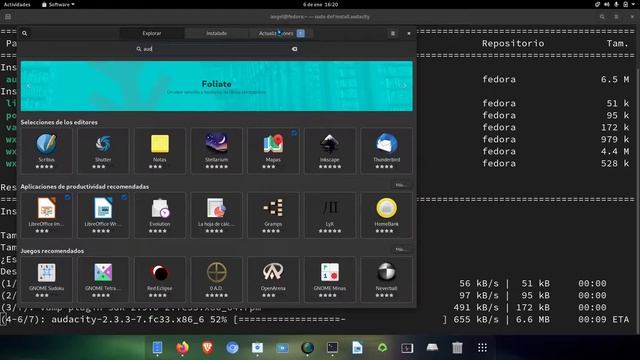The height and width of the screenshot is (360, 640).
Task: Select the Notas app tile
Action: click(x=160, y=151)
